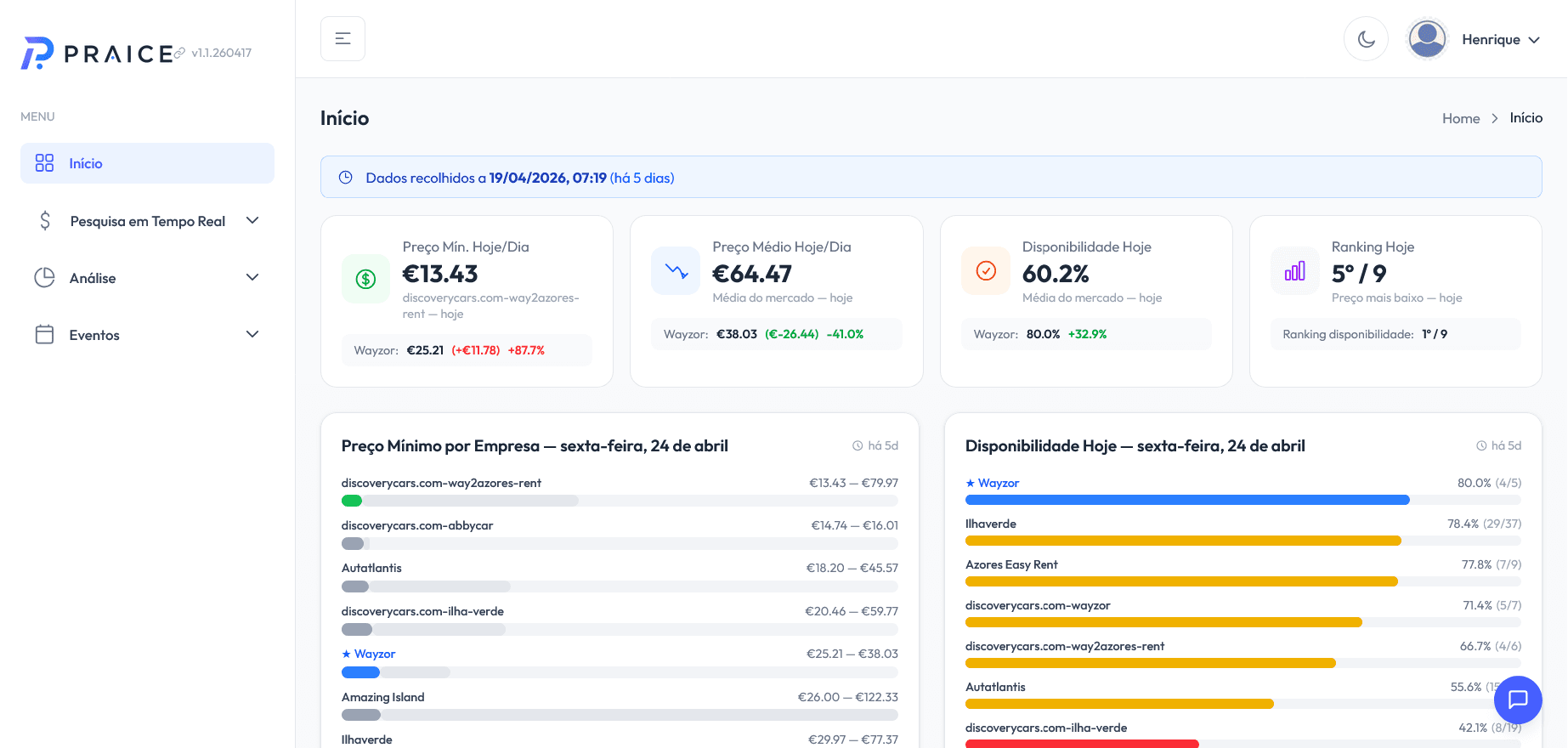Click the €18.20 — €45.57 price range

852,568
